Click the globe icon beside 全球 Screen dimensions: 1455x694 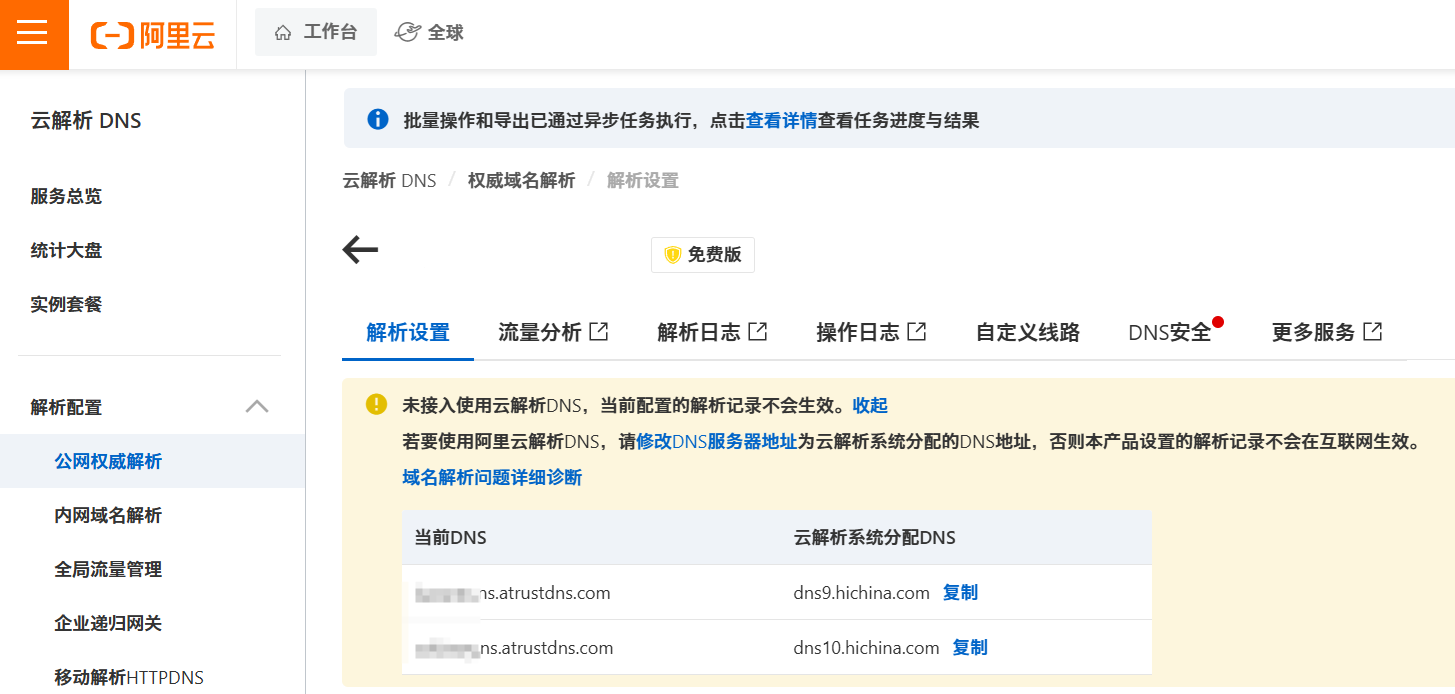407,32
